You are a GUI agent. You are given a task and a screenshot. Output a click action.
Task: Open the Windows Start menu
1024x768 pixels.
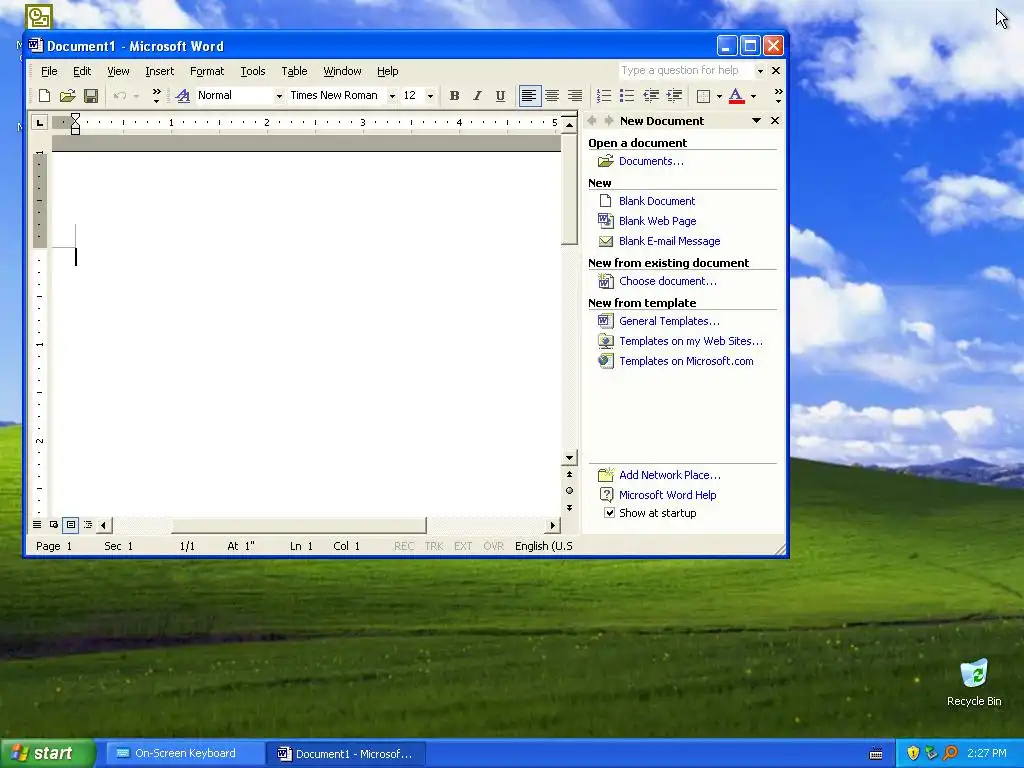pos(48,754)
